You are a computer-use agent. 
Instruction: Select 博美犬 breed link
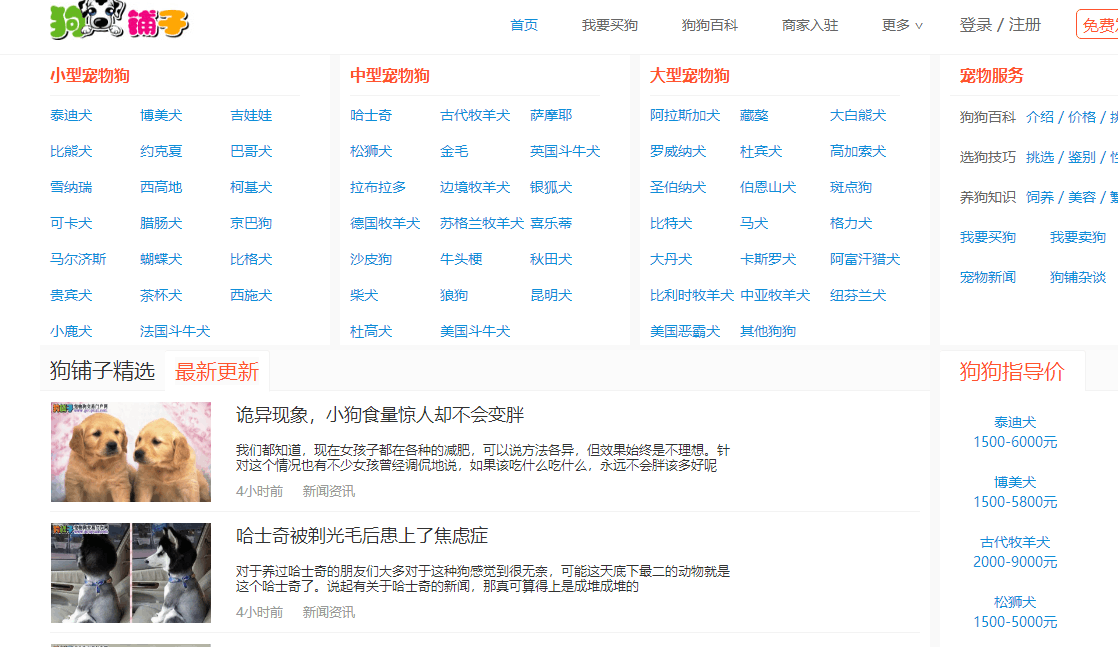point(161,116)
